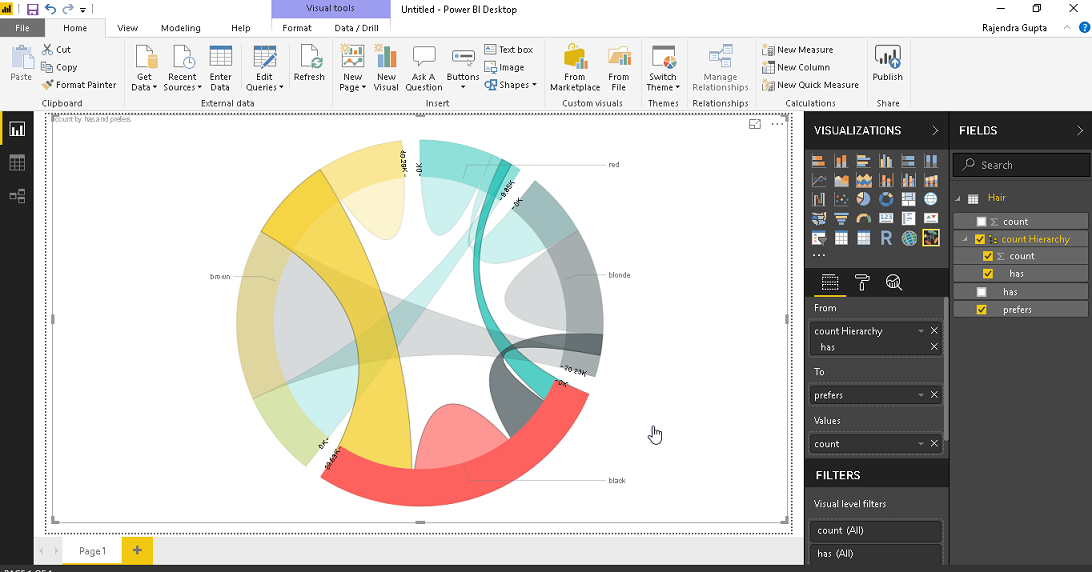This screenshot has height=572, width=1092.
Task: Open the Format paint roller pane
Action: pos(862,282)
